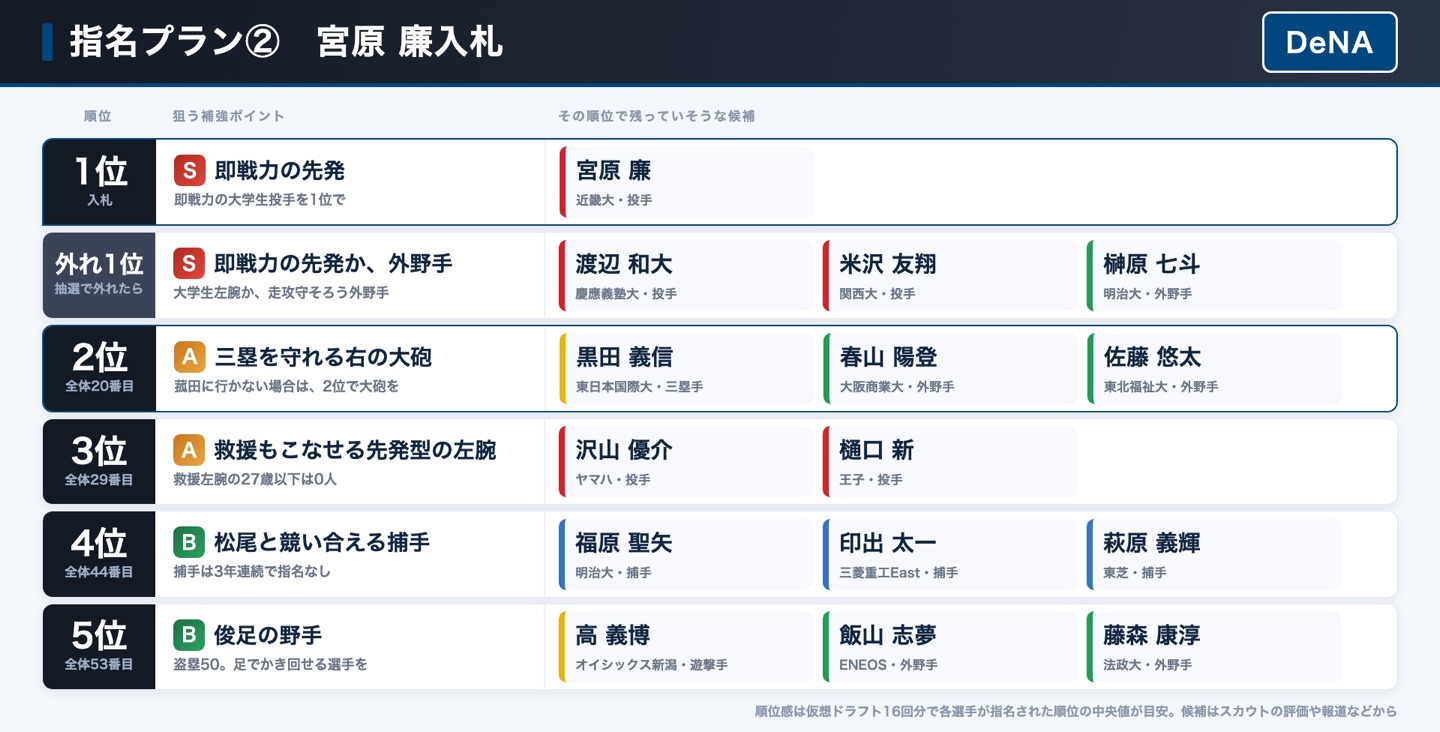Screen dimensions: 1440x732
Task: Select the A badge next to 救援もこなせる先発型の左腕
Action: pyautogui.click(x=189, y=450)
